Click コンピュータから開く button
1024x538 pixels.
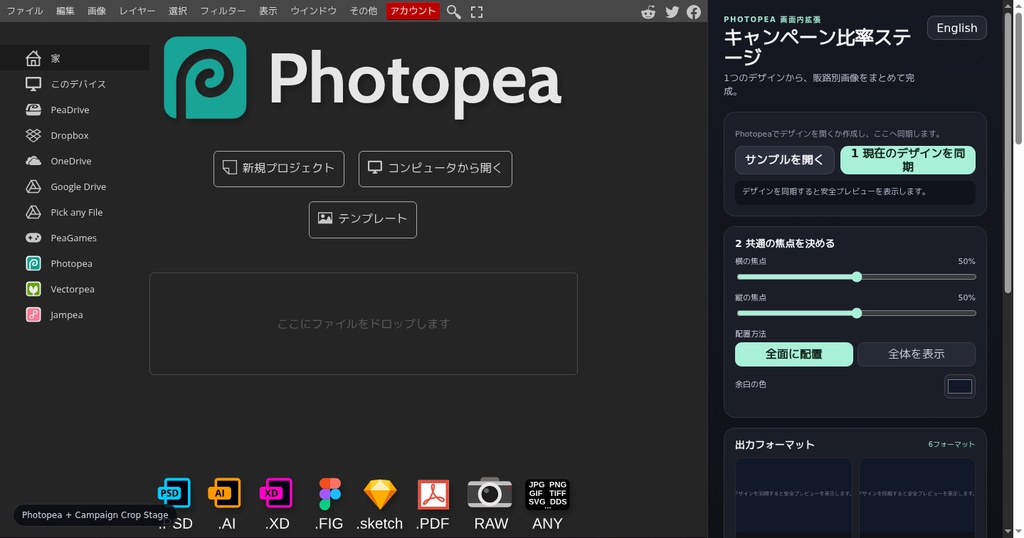point(436,168)
